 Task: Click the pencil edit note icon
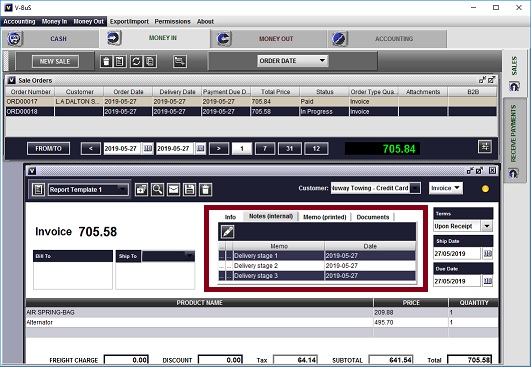pos(227,232)
